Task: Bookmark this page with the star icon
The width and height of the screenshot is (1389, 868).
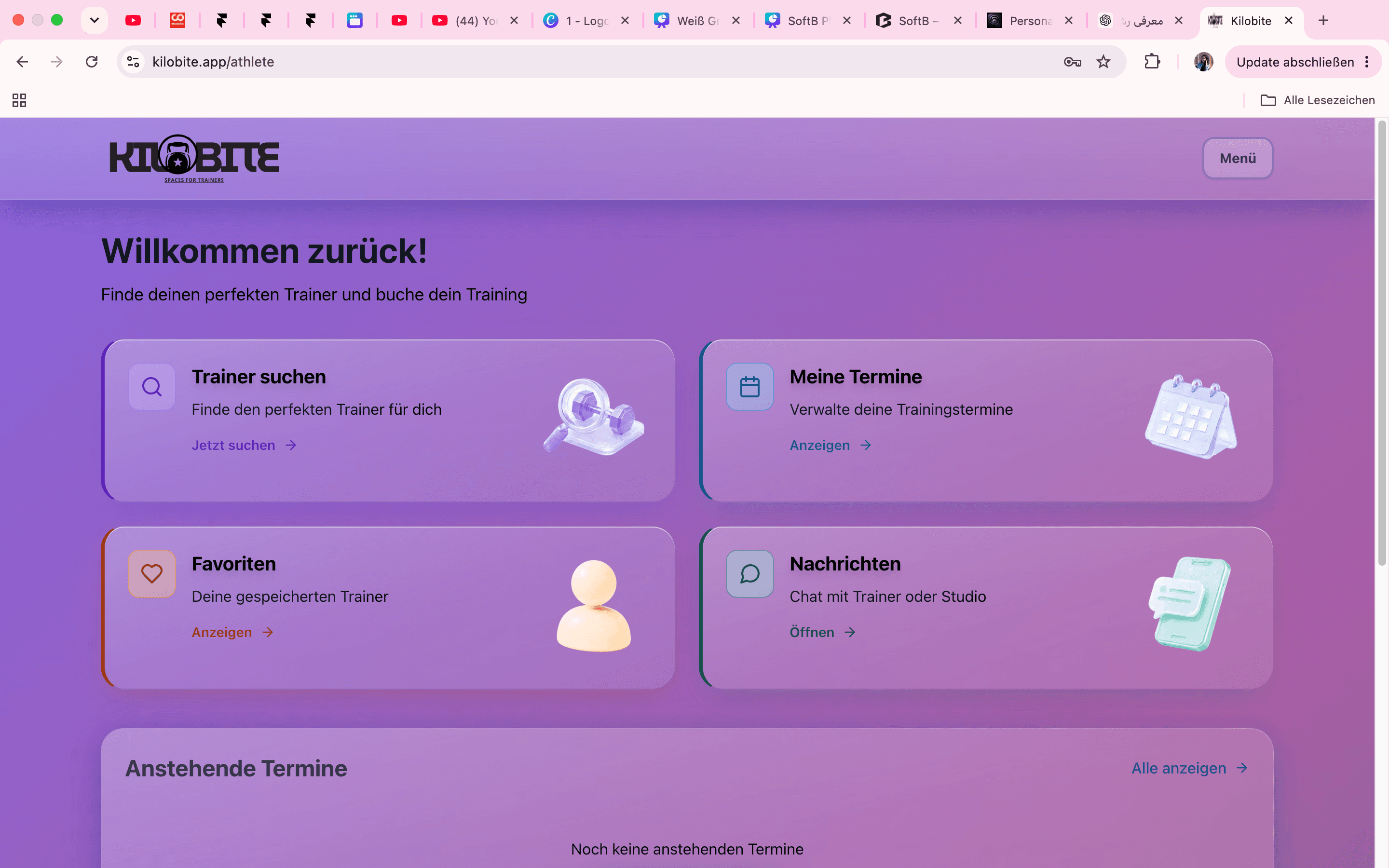Action: [1103, 61]
